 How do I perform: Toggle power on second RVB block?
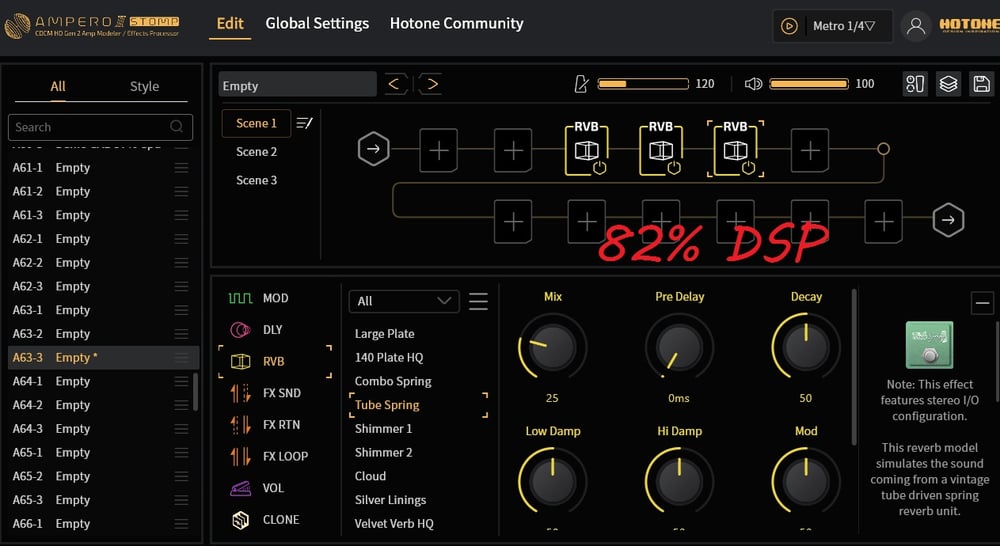[674, 168]
